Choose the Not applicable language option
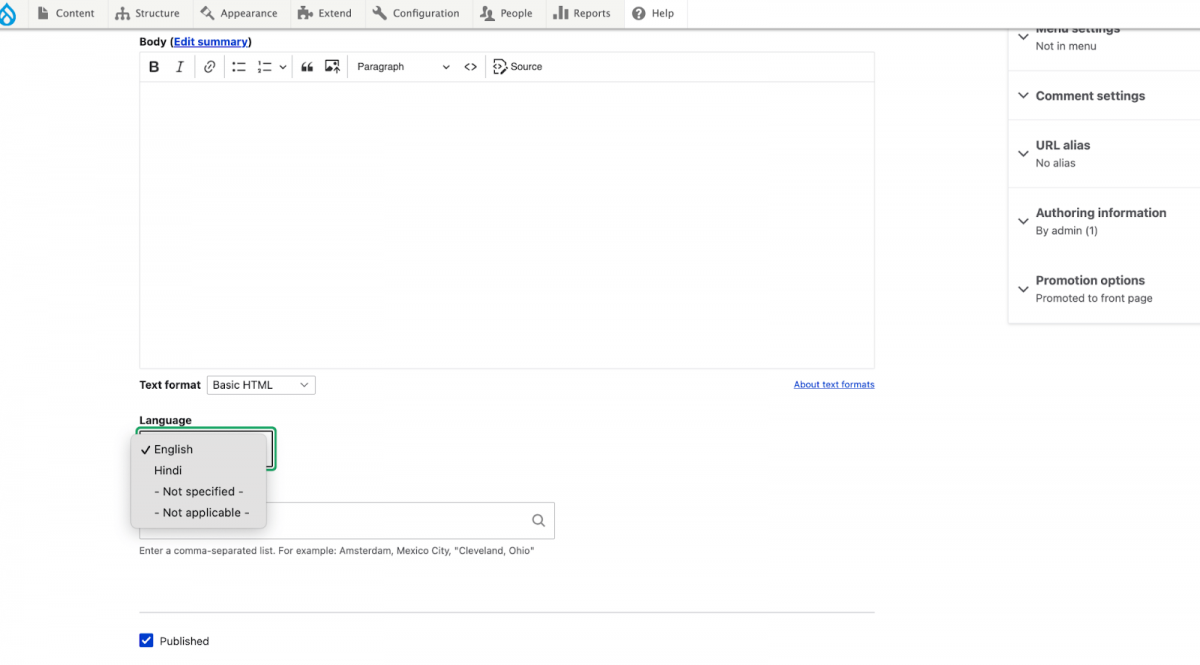 coord(200,513)
